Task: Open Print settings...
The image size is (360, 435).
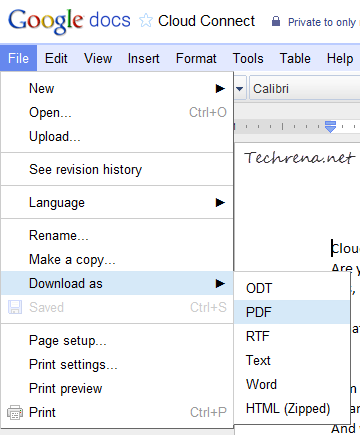Action: [x=117, y=365]
